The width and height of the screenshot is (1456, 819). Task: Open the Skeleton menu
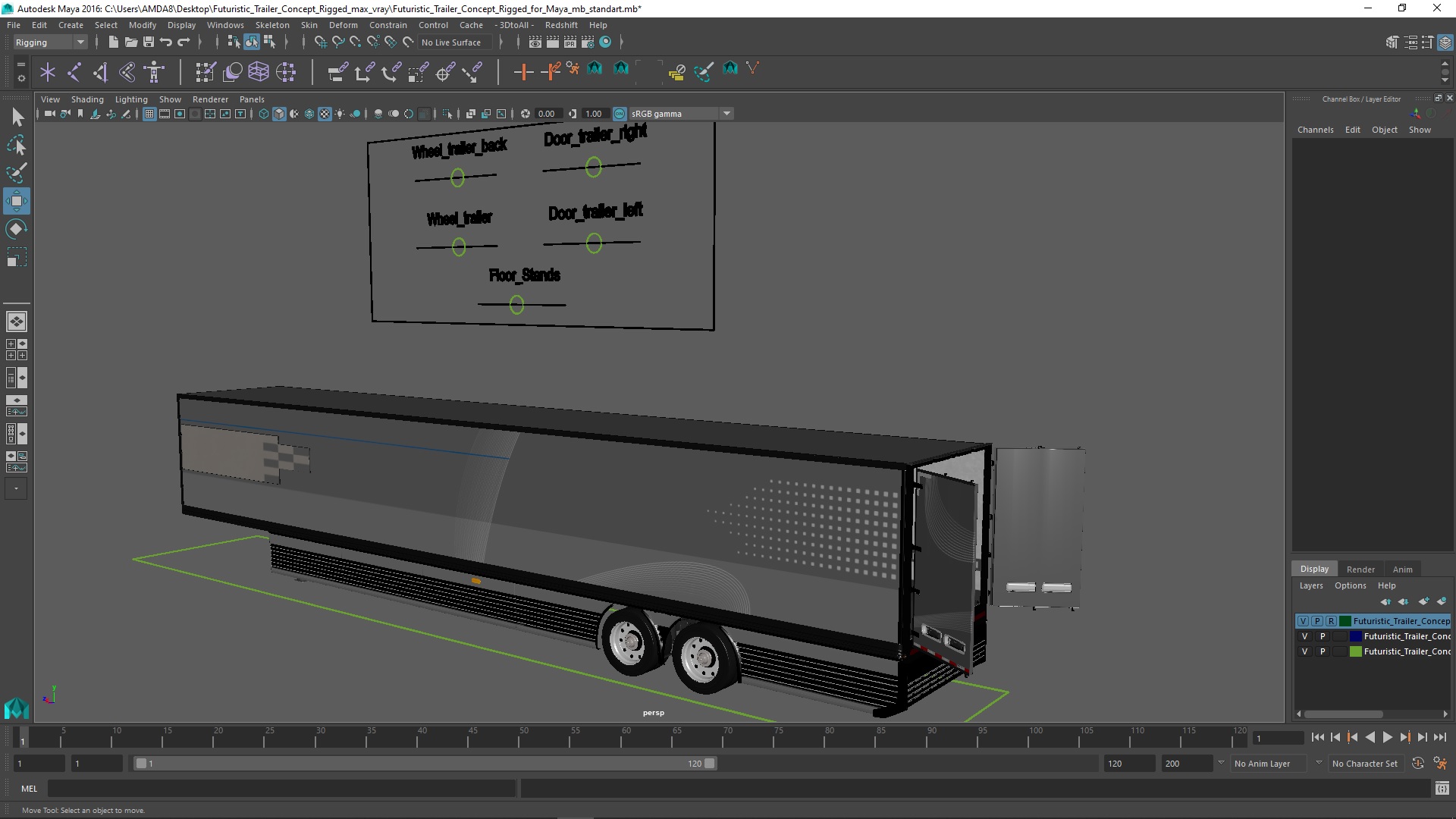point(271,25)
